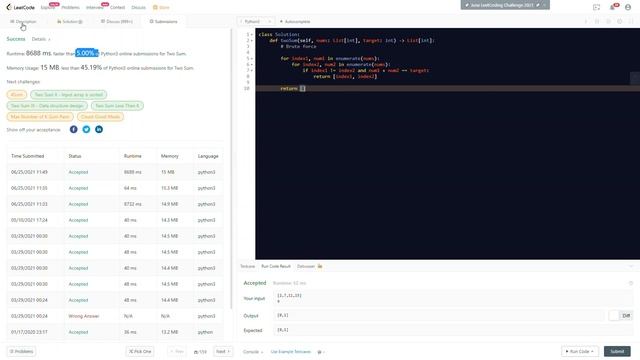Open the Accepted submission with 64 ms runtime
640x360 pixels.
tap(78, 188)
